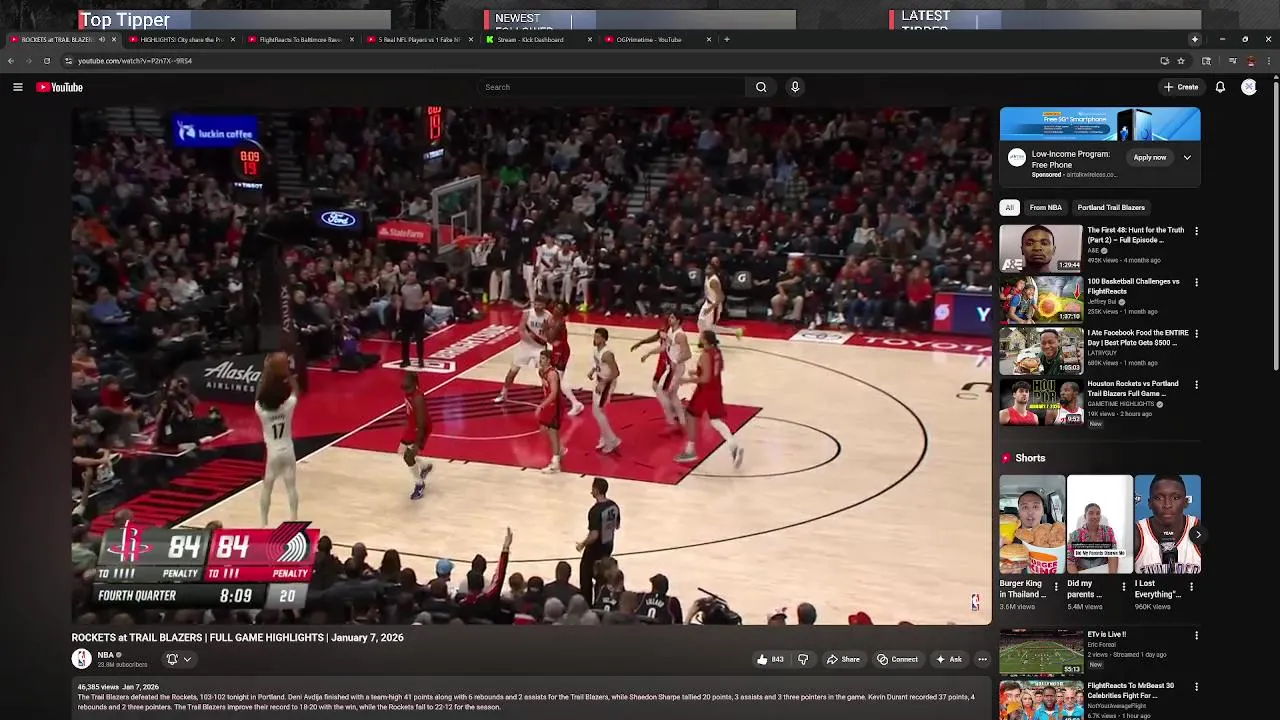Image resolution: width=1280 pixels, height=720 pixels.
Task: Open the 'Burger King in Thailand' short
Action: pos(1032,524)
